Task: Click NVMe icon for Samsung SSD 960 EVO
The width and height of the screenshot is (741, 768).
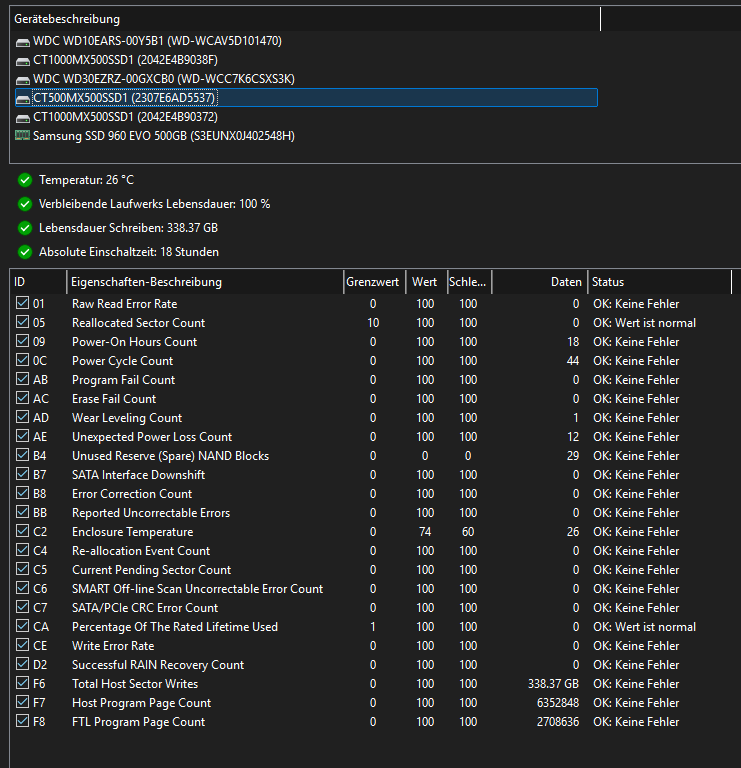Action: click(x=23, y=135)
